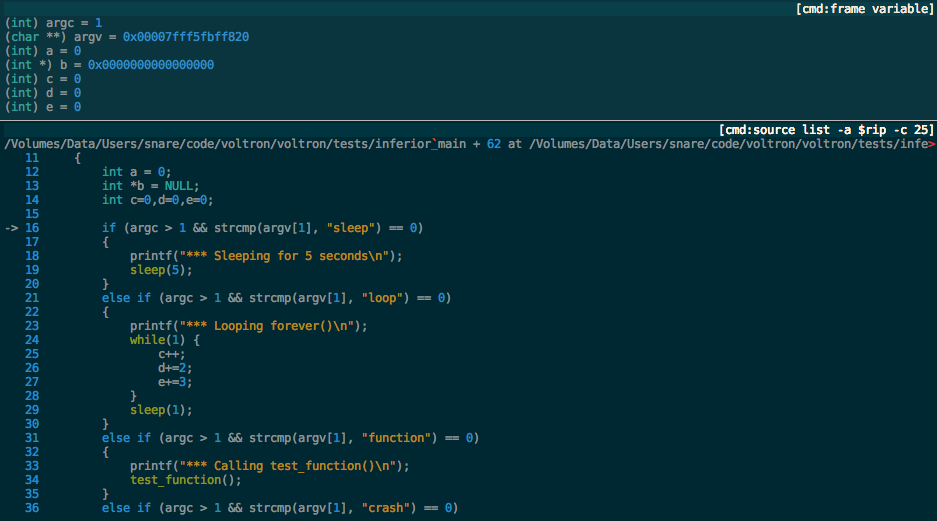Click the red truncation marker ending the path line
This screenshot has width=937, height=521.
pyautogui.click(x=932, y=145)
